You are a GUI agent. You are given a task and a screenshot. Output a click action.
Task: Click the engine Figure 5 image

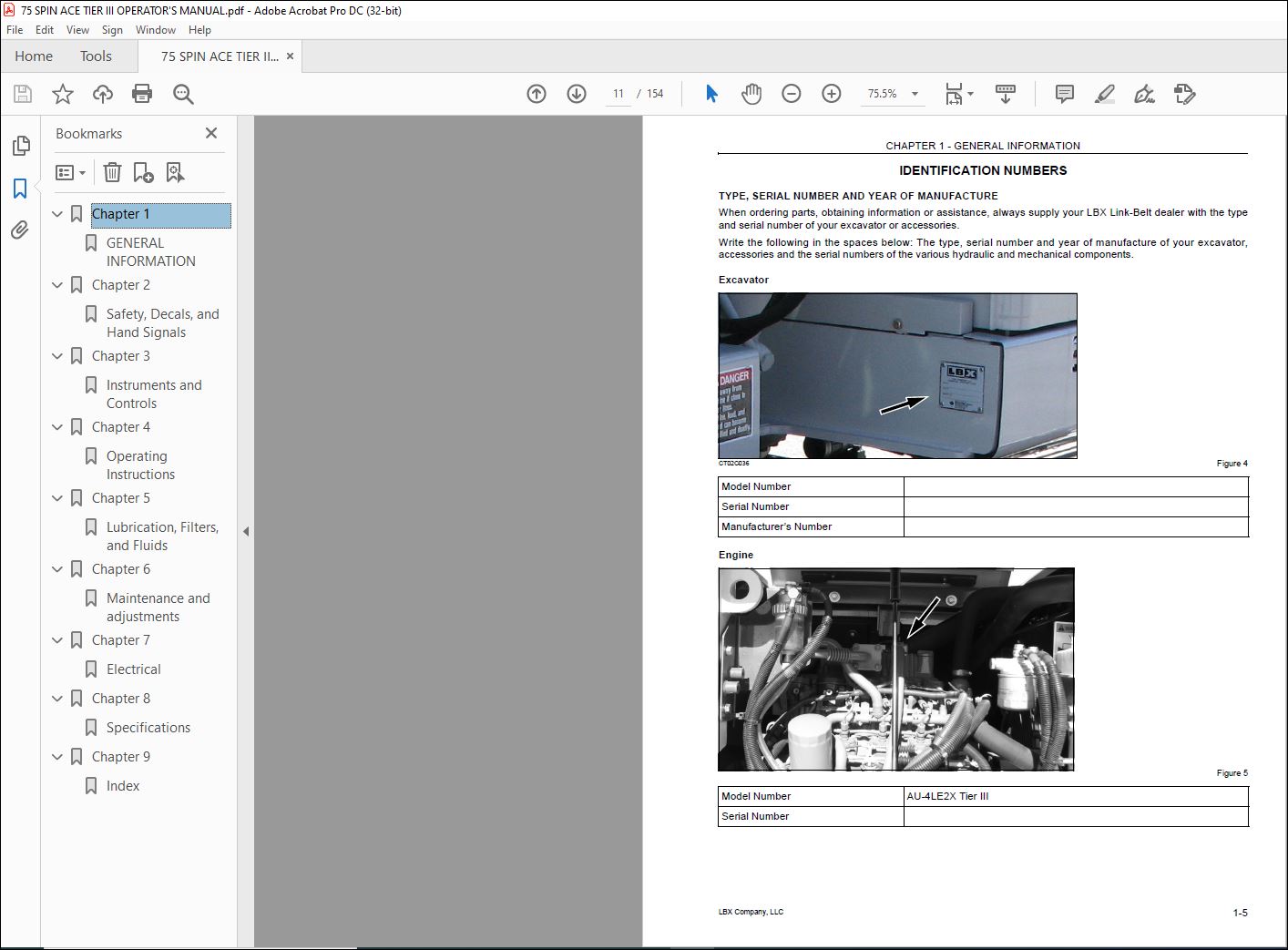pos(896,669)
